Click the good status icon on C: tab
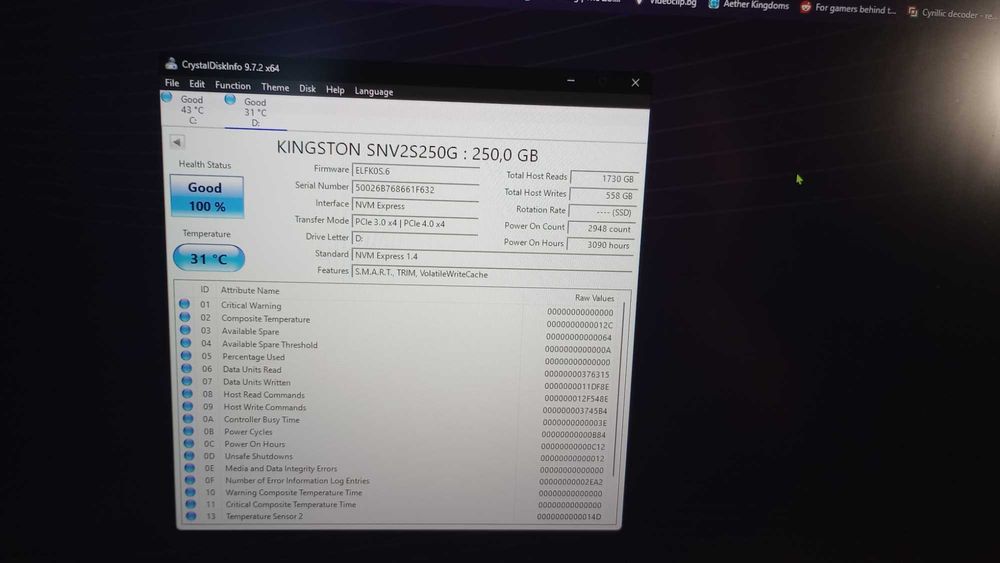This screenshot has height=563, width=1000. [167, 98]
